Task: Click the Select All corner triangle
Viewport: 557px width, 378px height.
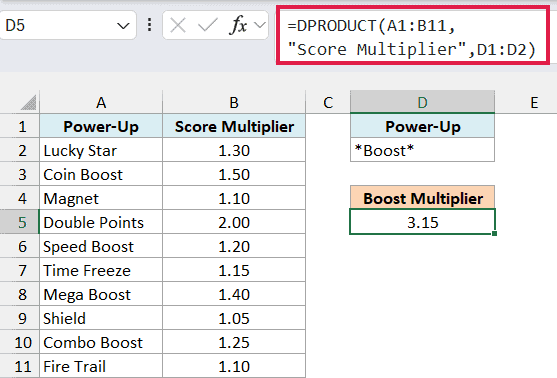Action: 28,102
